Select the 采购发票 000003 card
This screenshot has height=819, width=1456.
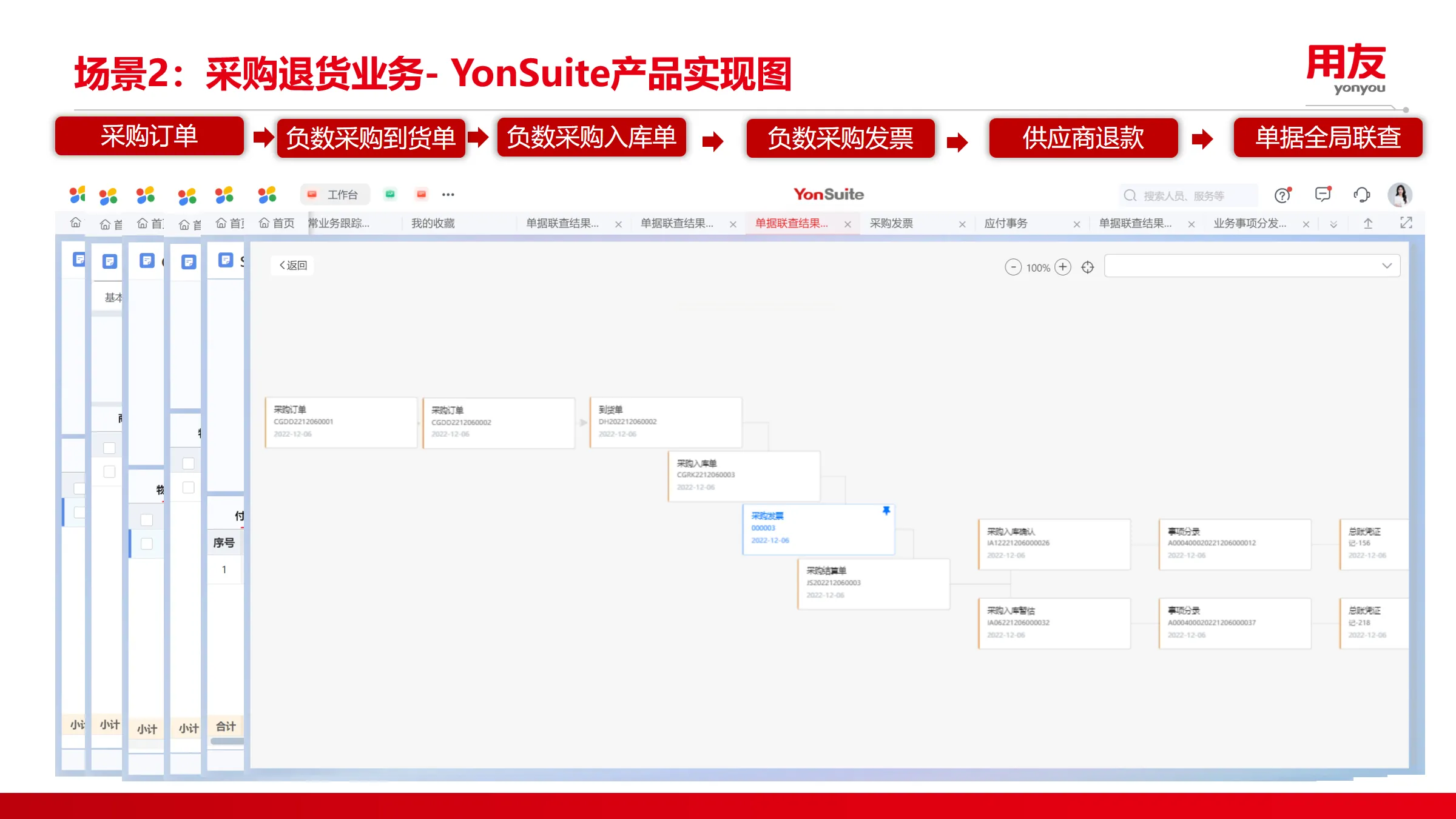(x=819, y=529)
